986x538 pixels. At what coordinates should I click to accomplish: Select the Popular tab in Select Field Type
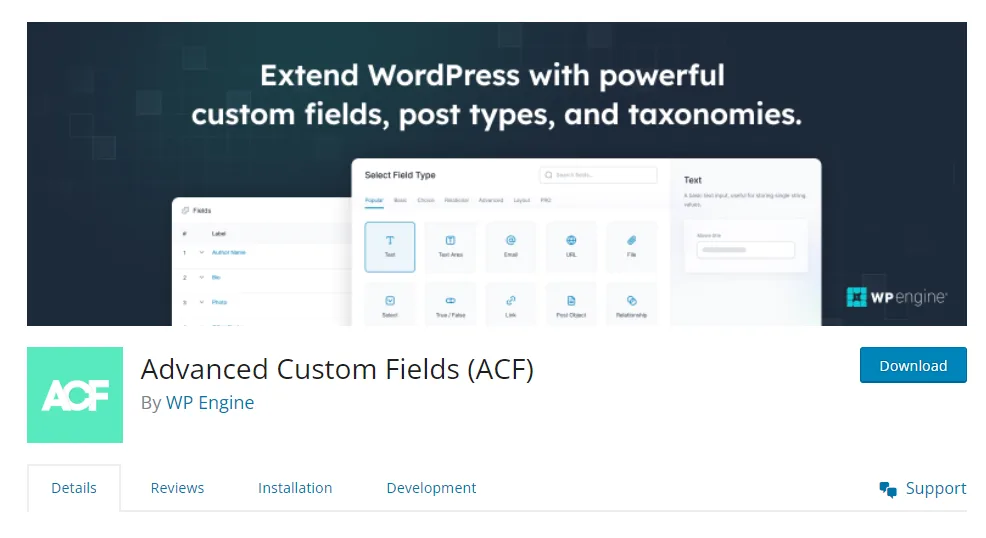pos(374,200)
